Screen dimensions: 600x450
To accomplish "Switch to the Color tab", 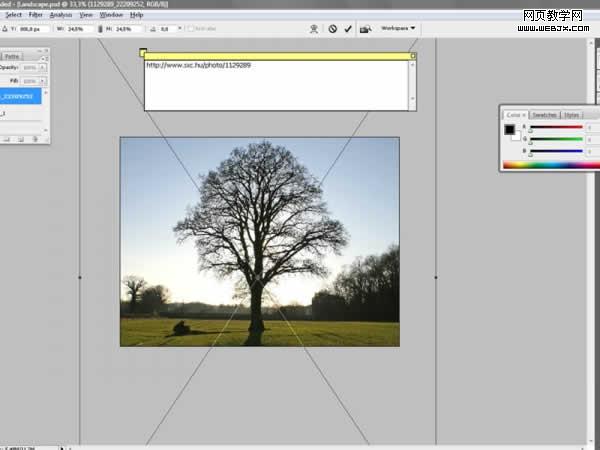I will [x=515, y=115].
